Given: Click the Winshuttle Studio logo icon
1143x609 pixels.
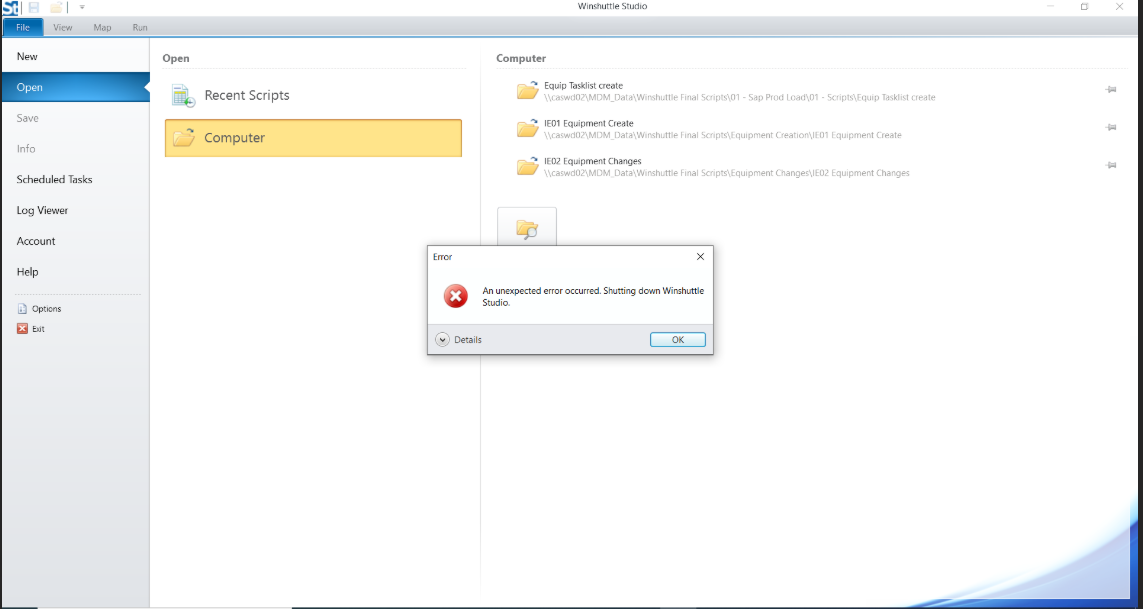Looking at the screenshot, I should pyautogui.click(x=10, y=8).
